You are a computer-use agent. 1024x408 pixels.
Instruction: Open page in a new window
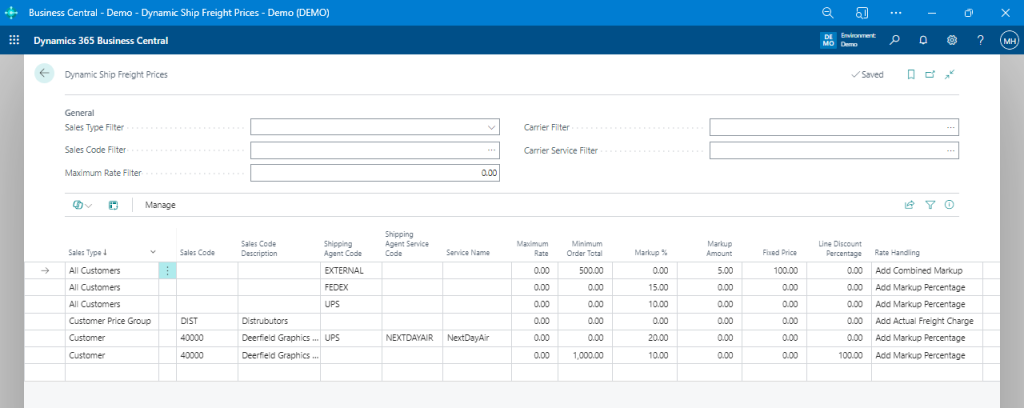[x=930, y=74]
